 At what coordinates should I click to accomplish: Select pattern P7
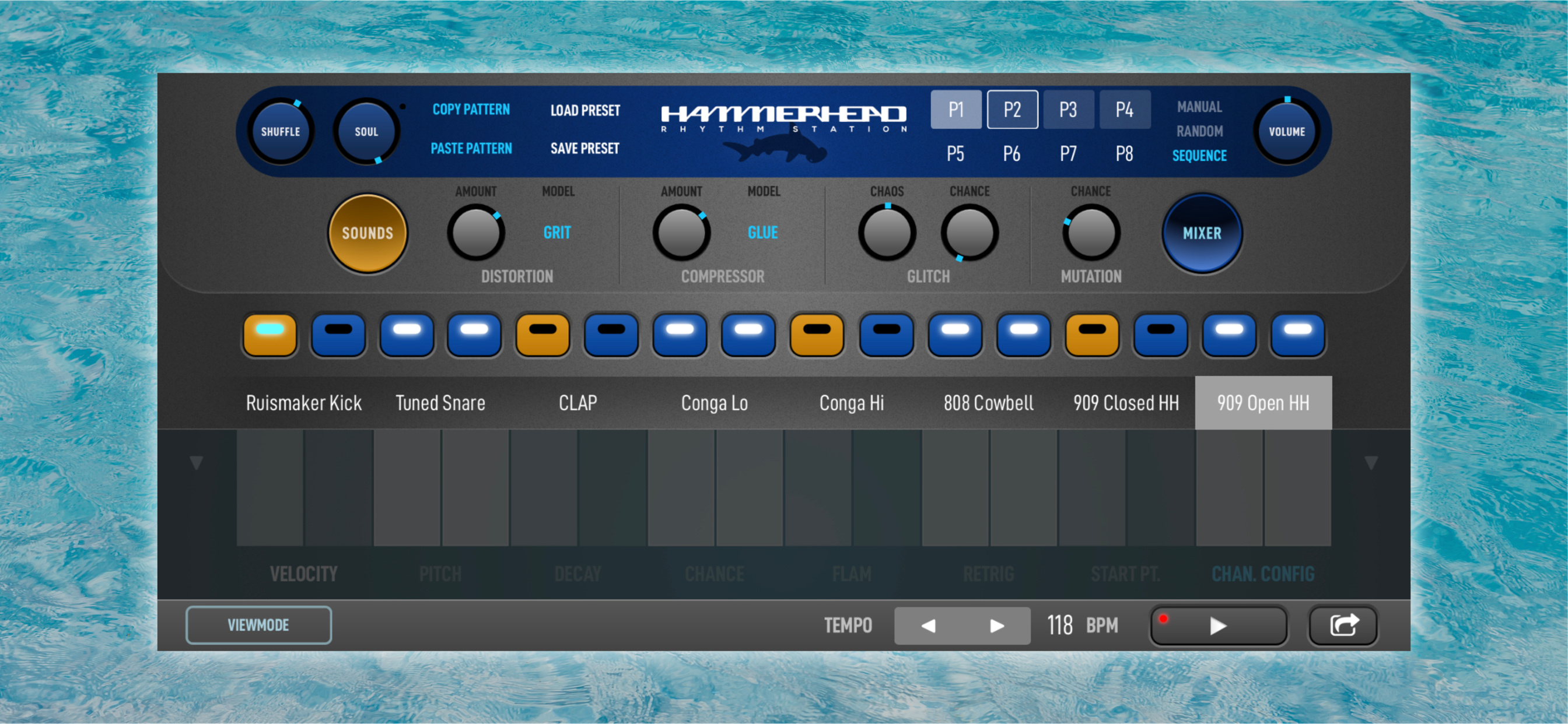(1068, 154)
